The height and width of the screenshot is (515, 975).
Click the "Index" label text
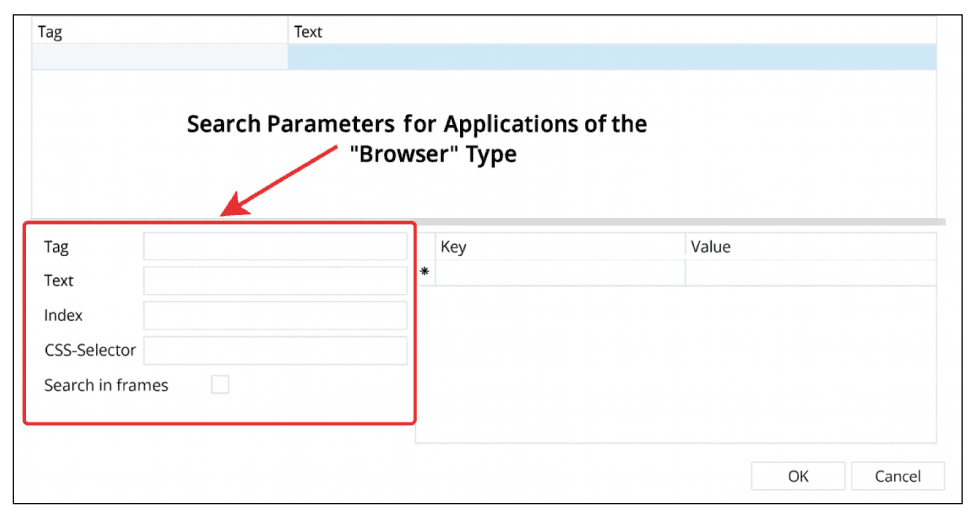pyautogui.click(x=63, y=316)
